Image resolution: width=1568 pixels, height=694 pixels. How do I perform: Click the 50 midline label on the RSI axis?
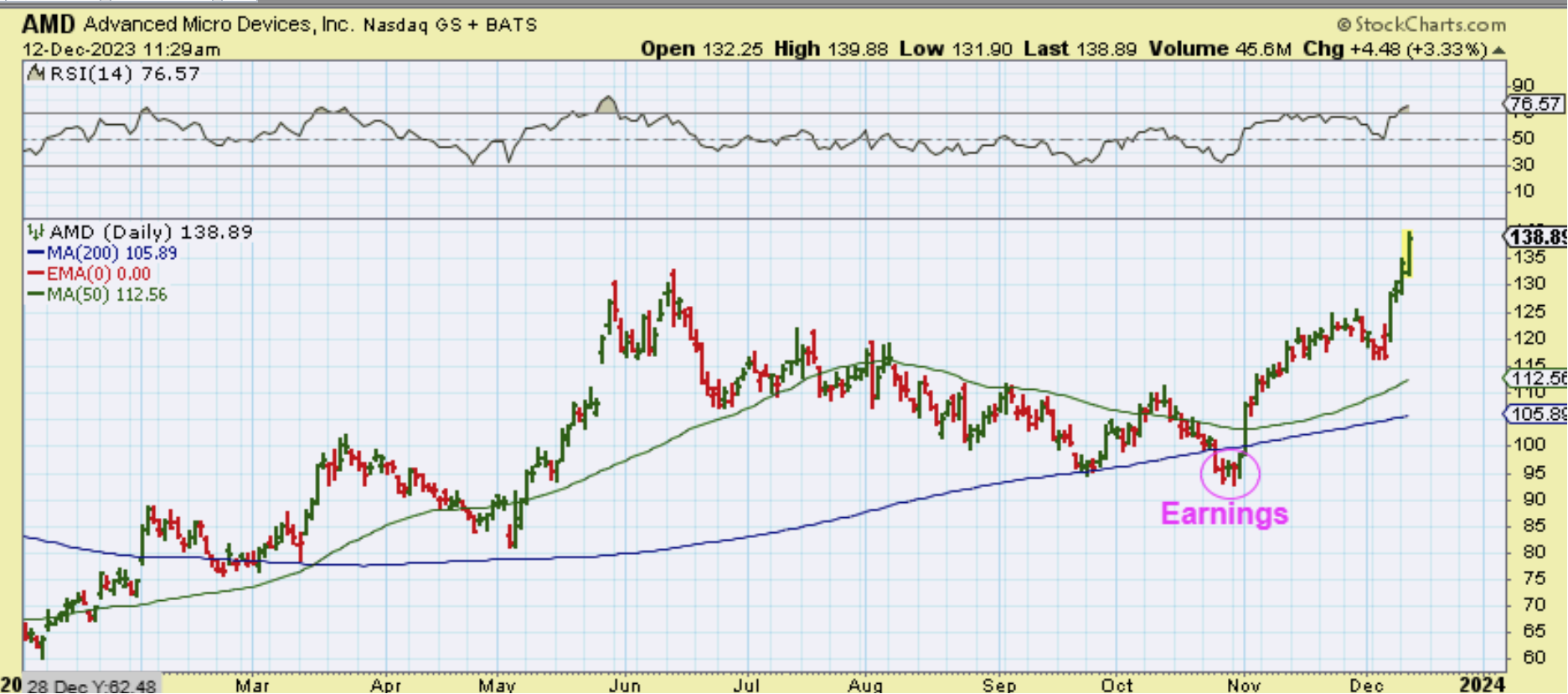[x=1524, y=138]
